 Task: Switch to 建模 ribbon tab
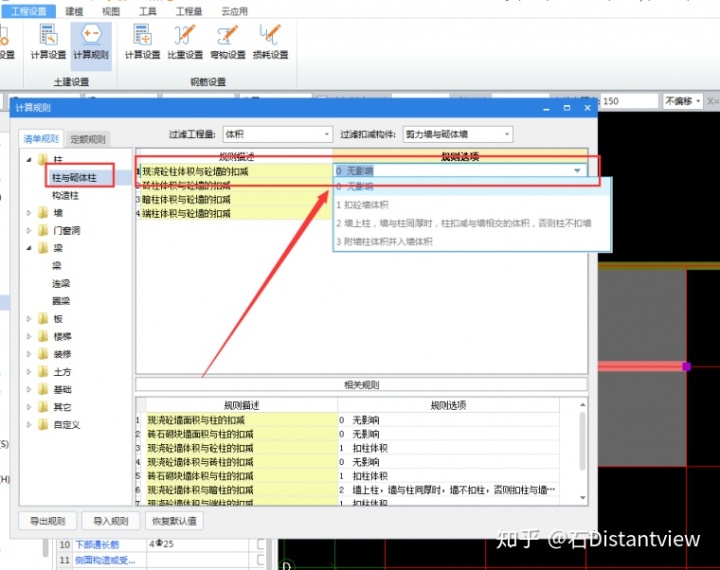[x=74, y=11]
